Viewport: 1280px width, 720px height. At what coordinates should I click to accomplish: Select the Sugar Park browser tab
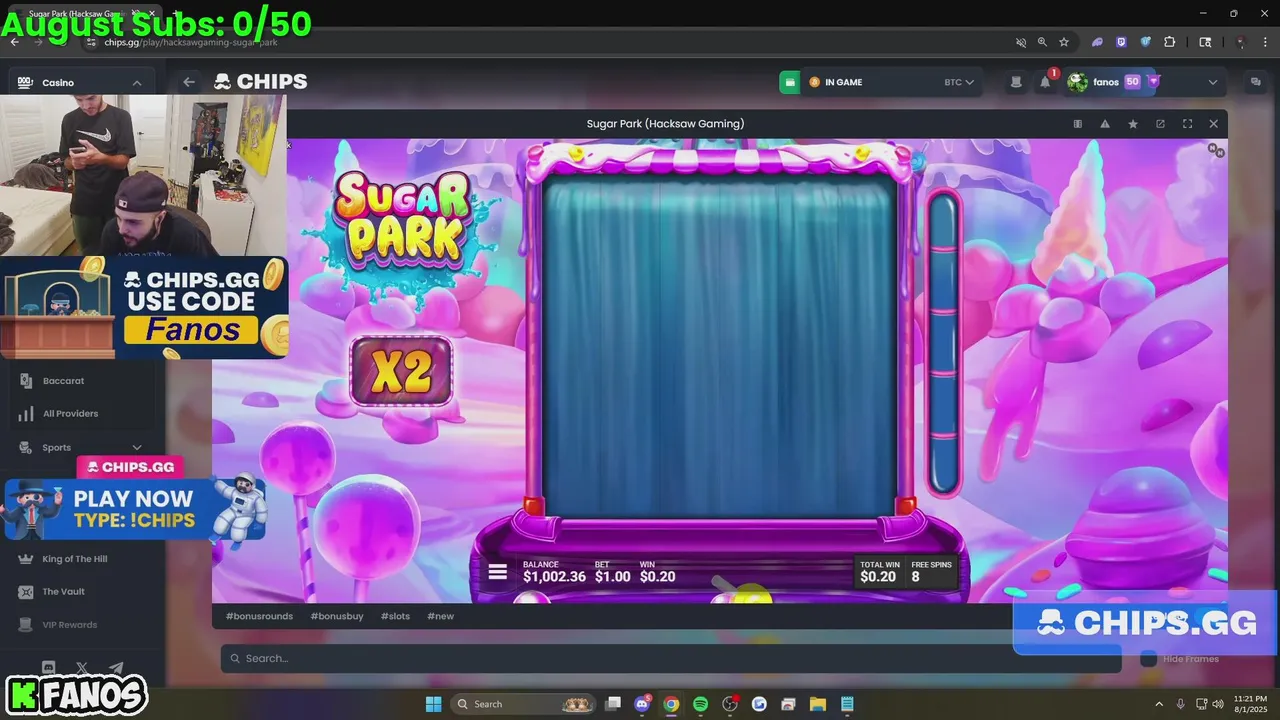click(85, 14)
